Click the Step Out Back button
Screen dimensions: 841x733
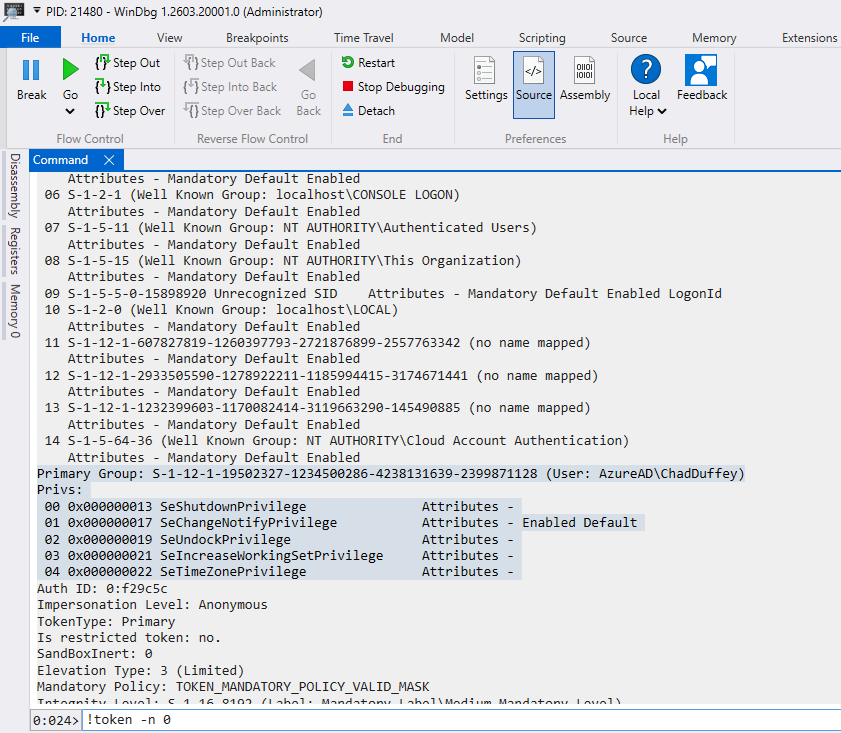click(x=230, y=63)
